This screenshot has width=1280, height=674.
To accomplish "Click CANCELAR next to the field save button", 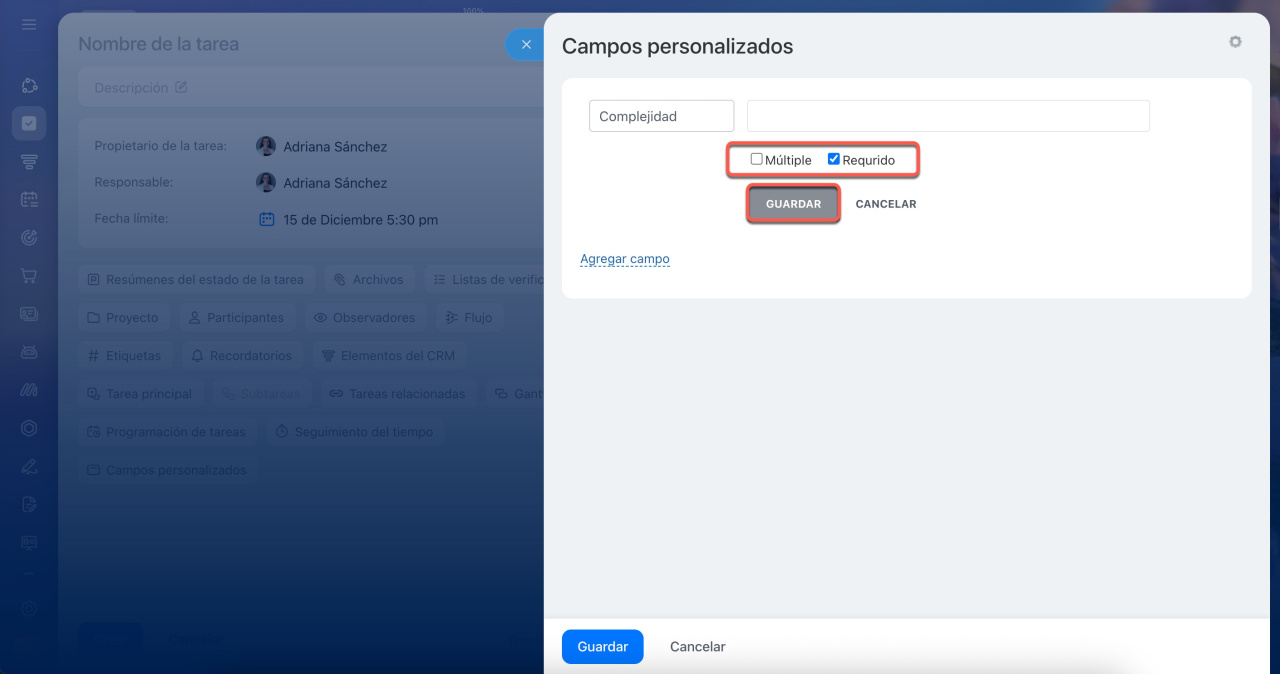I will point(885,204).
